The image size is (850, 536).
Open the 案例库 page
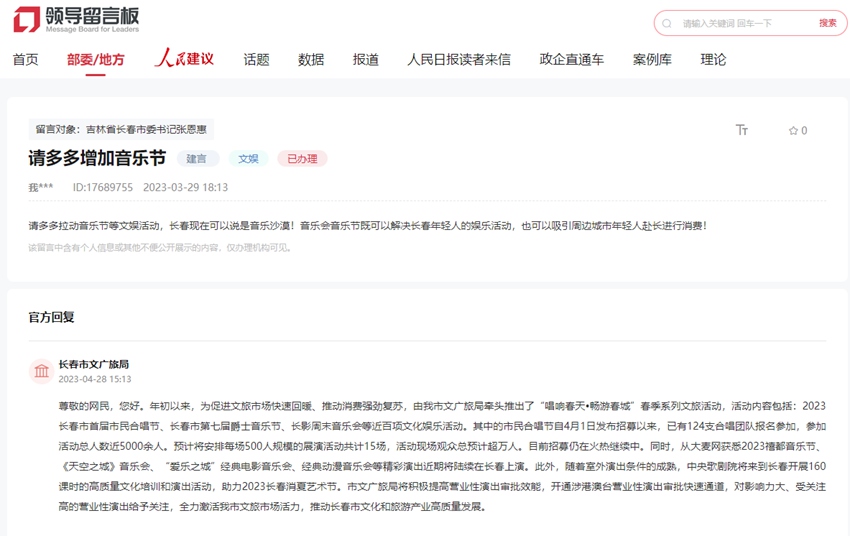tap(652, 60)
